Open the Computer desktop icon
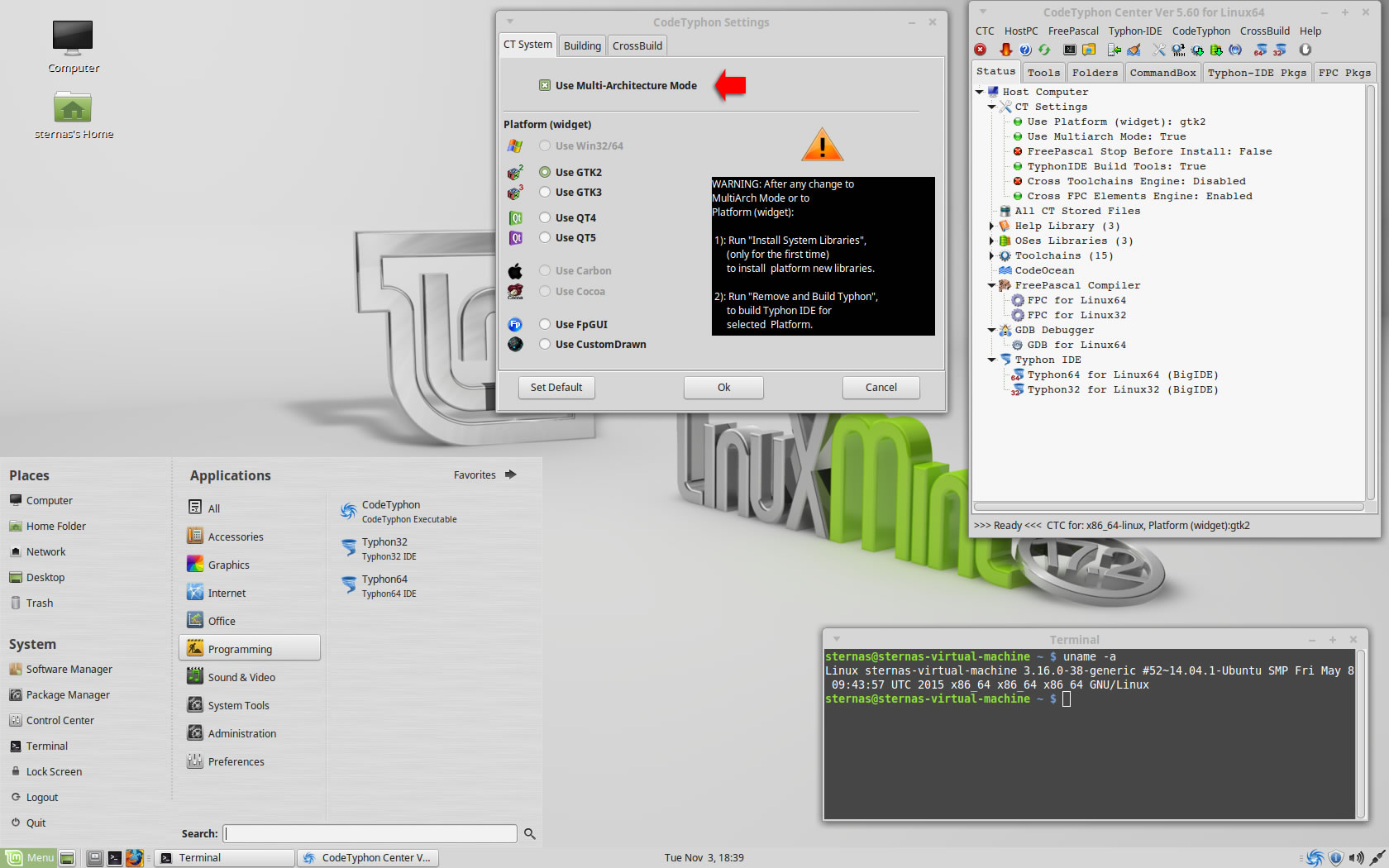The image size is (1389, 868). 73,37
